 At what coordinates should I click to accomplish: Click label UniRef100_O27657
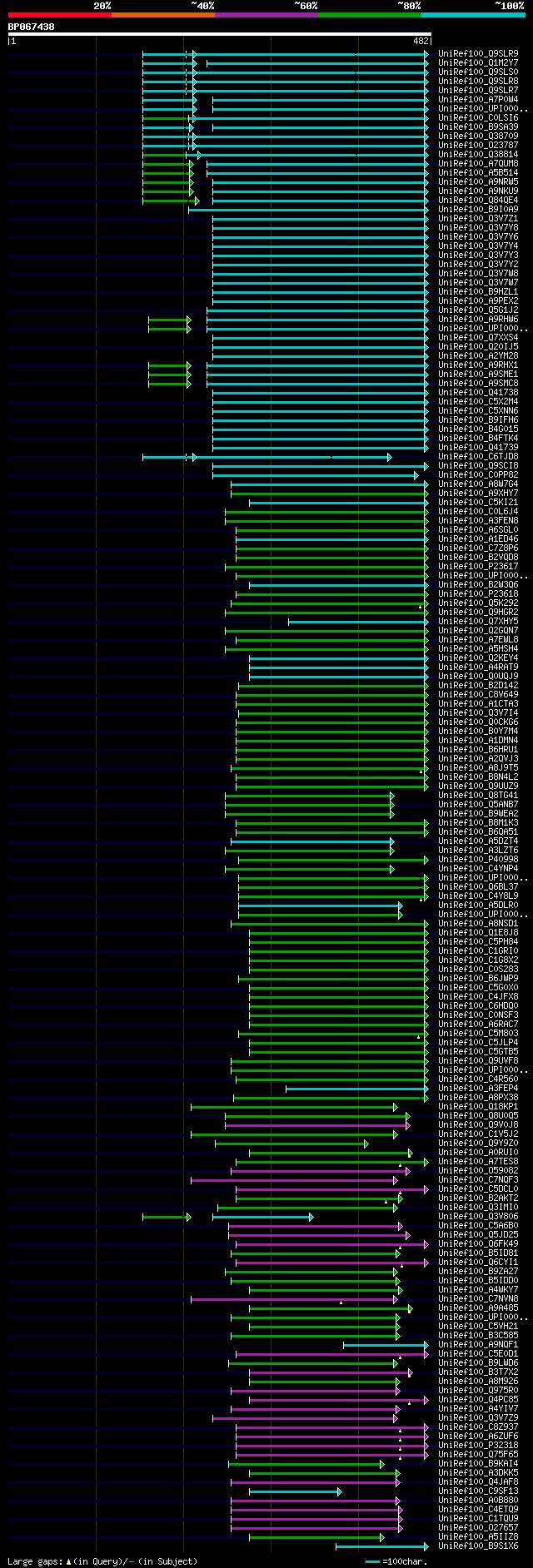478,1527
